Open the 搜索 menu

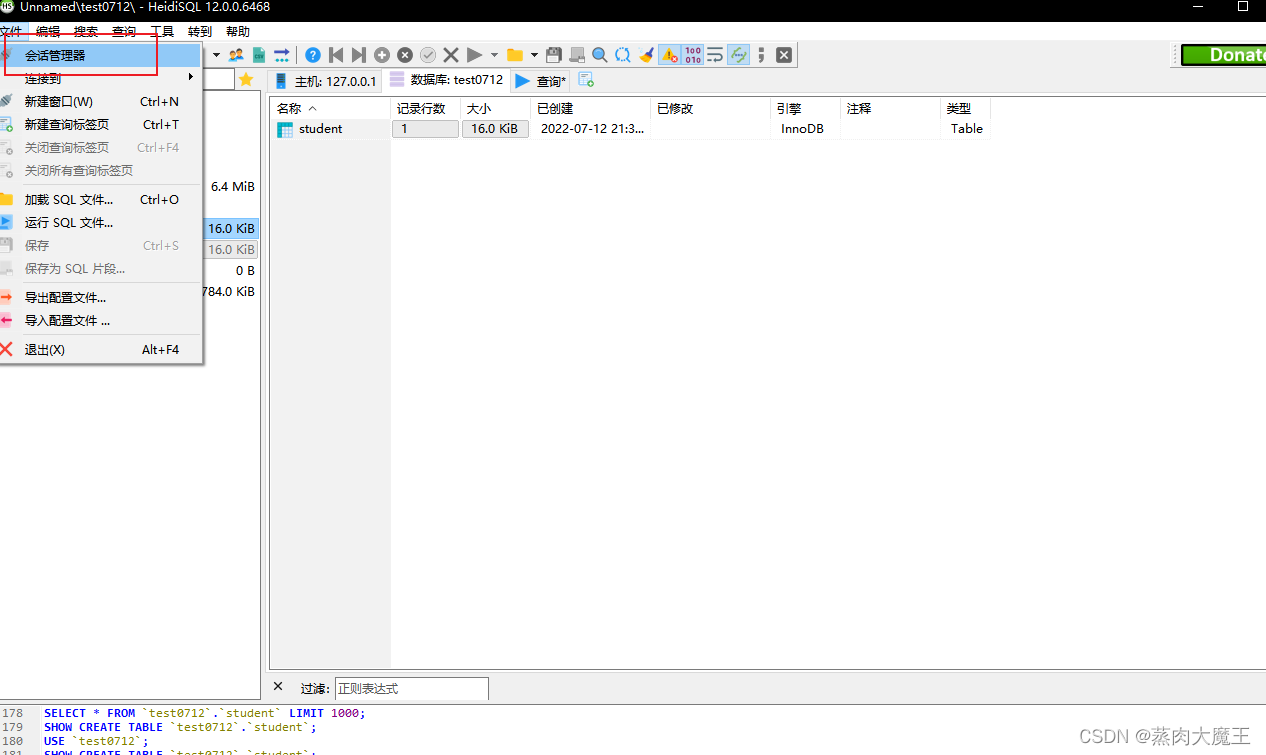coord(86,32)
